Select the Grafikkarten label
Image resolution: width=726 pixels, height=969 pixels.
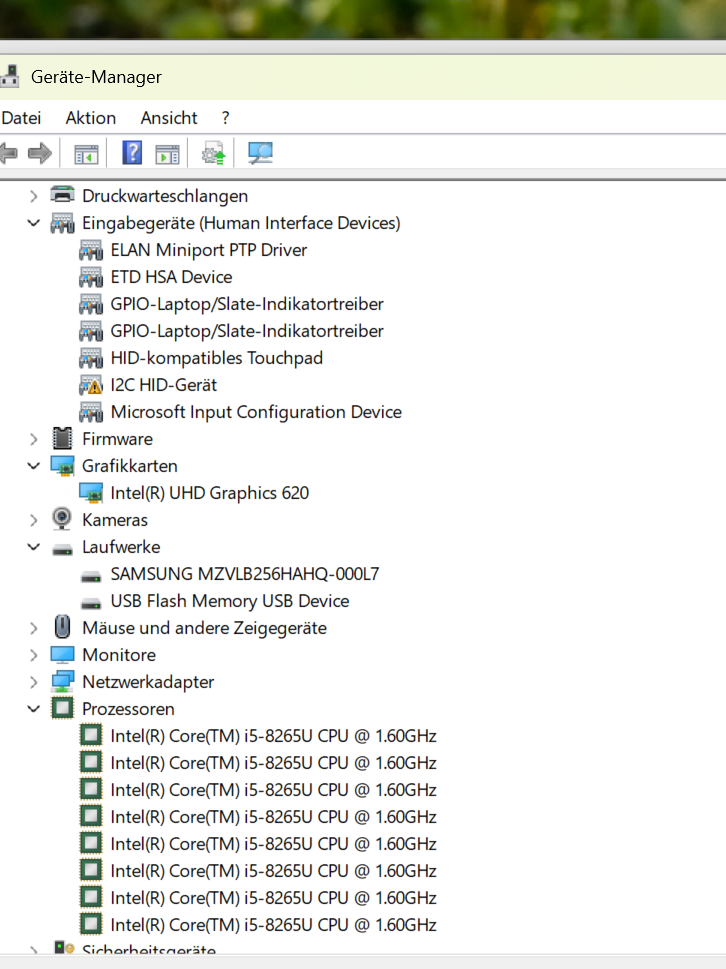point(130,465)
